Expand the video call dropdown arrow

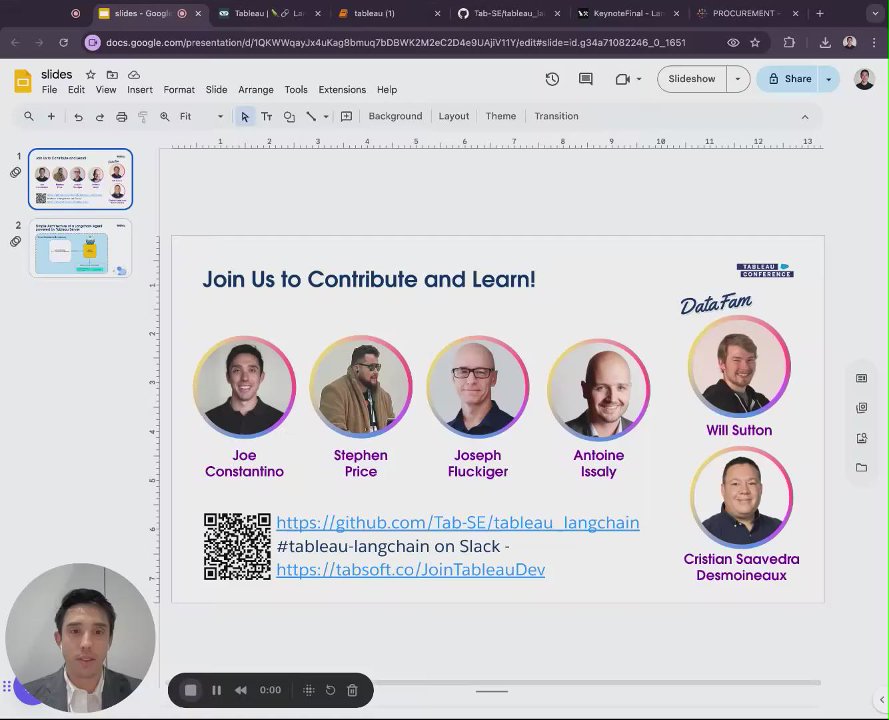[639, 79]
